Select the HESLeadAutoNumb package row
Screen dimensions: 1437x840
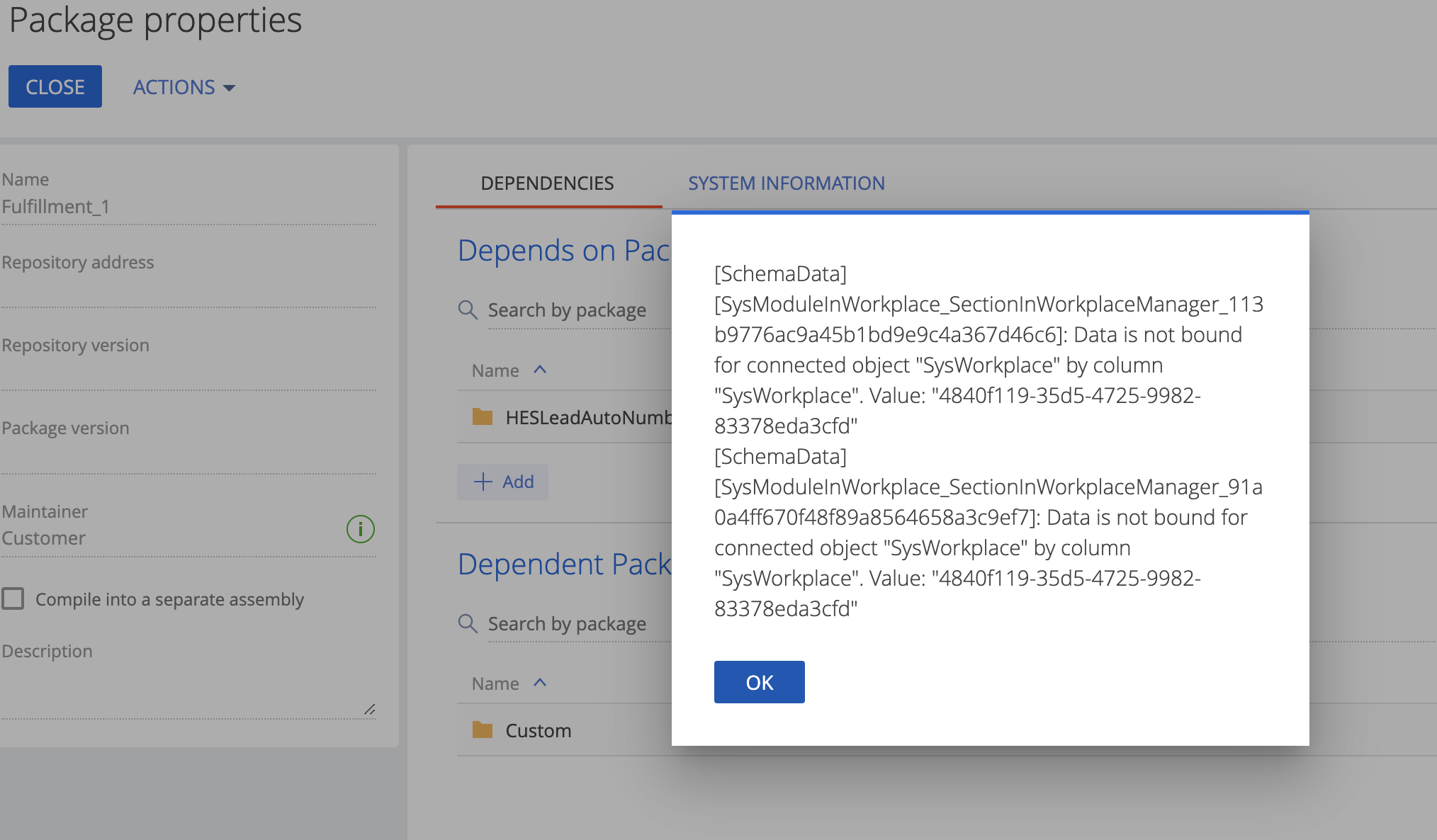click(565, 417)
